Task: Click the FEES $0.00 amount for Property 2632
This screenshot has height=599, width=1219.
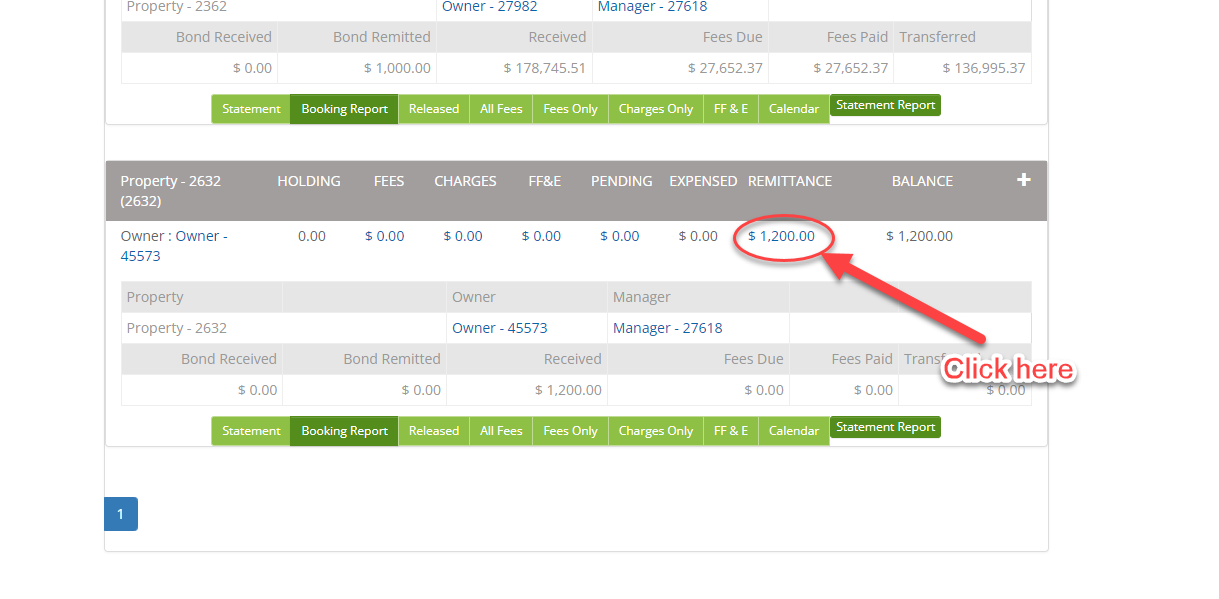Action: point(384,236)
